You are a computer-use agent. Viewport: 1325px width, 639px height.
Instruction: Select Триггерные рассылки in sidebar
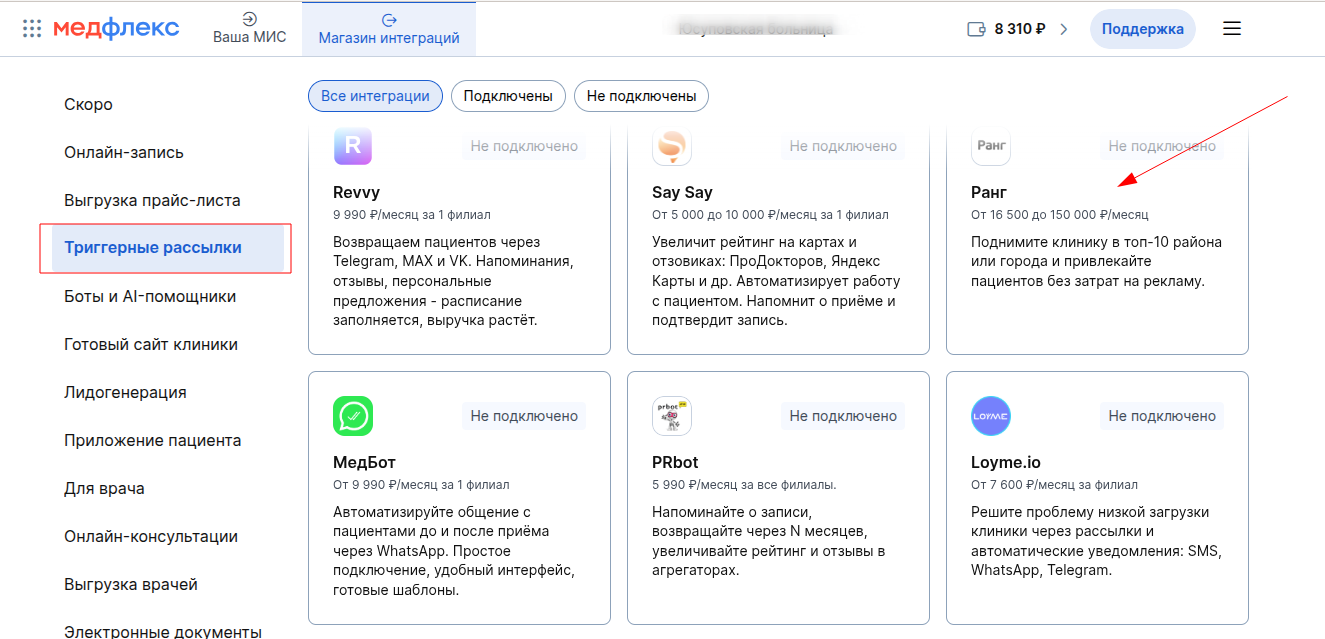[x=153, y=248]
